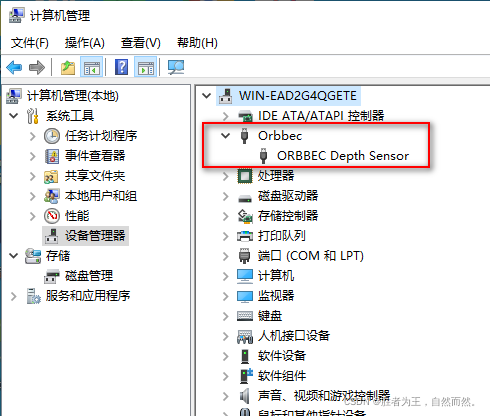This screenshot has height=416, width=490.
Task: Collapse the 系统工具 tree node
Action: pos(14,116)
